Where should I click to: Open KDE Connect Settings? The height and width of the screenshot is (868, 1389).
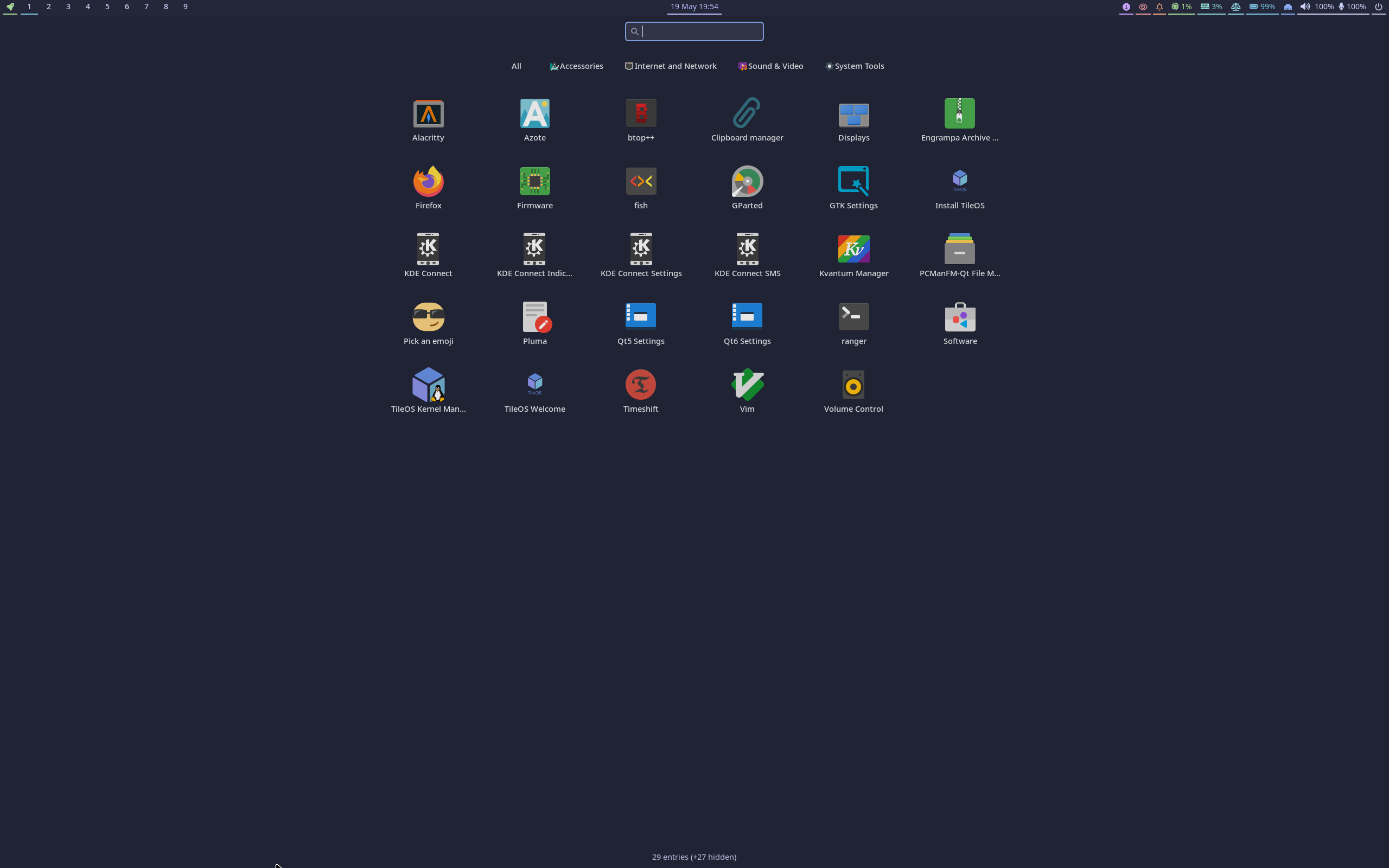click(641, 256)
